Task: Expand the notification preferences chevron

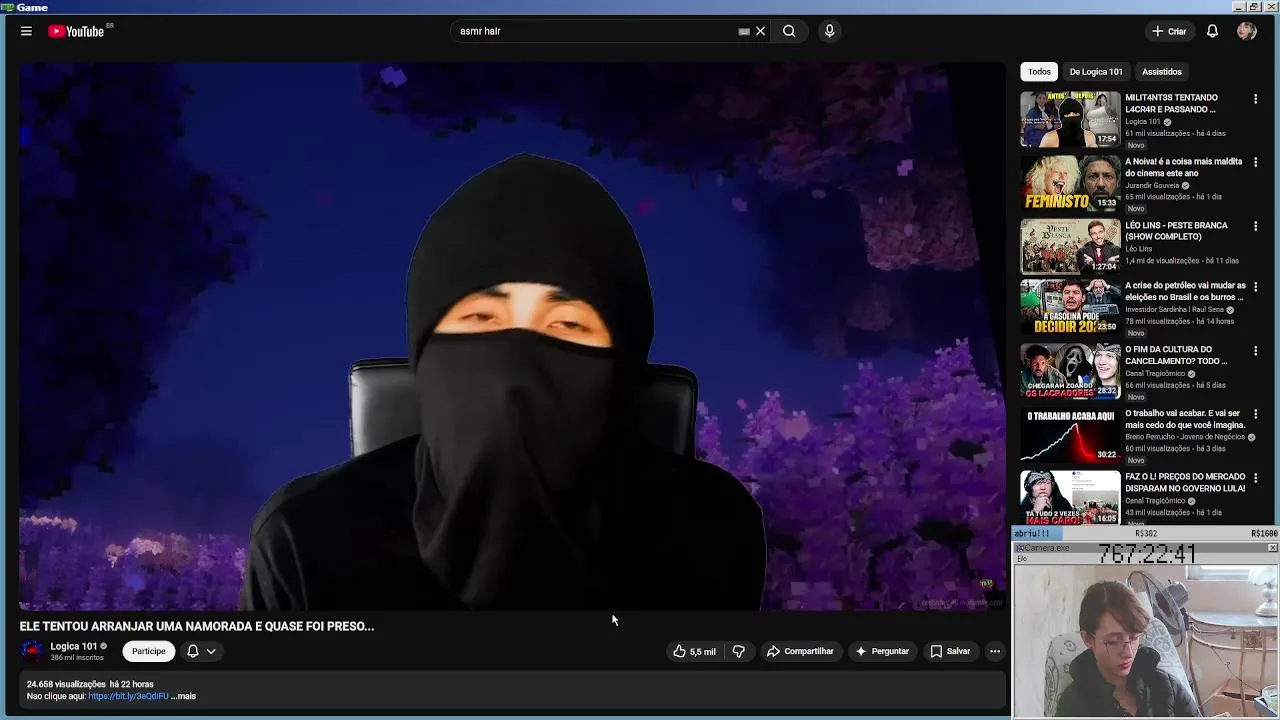Action: (x=211, y=651)
